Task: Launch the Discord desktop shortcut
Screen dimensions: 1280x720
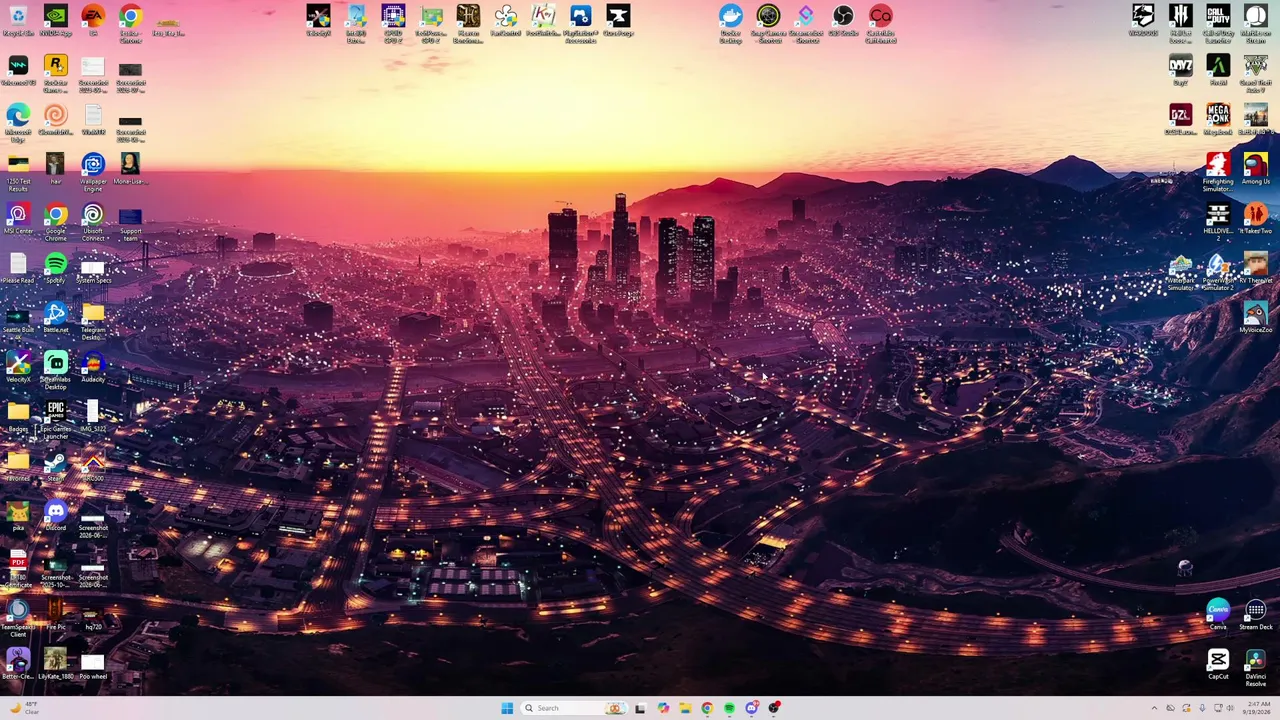Action: (x=55, y=516)
